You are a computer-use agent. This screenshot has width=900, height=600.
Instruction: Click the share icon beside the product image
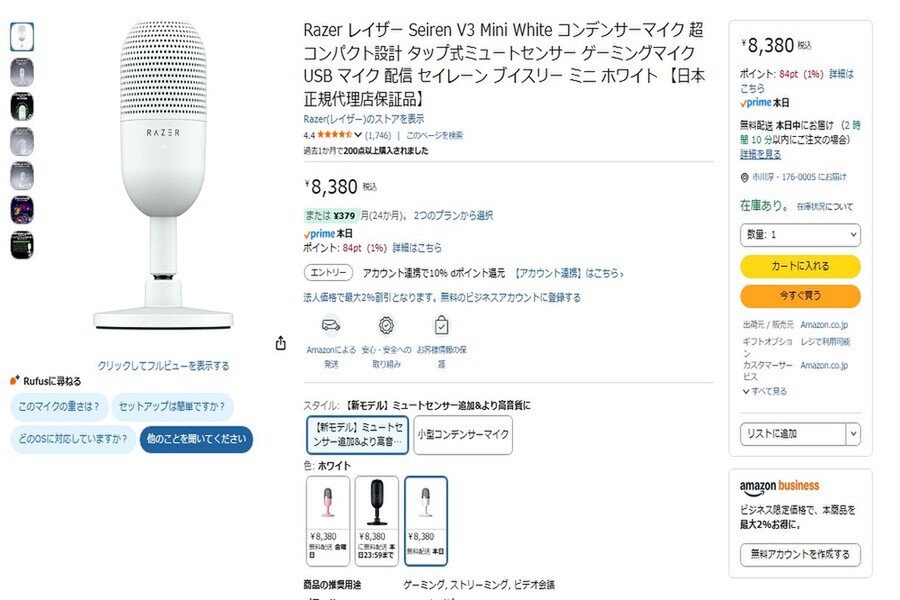point(281,343)
